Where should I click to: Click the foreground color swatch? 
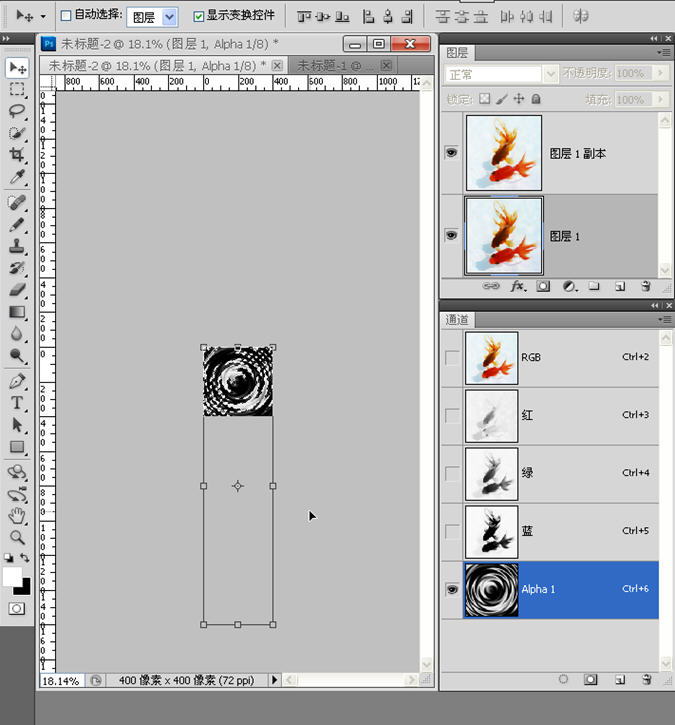point(11,576)
